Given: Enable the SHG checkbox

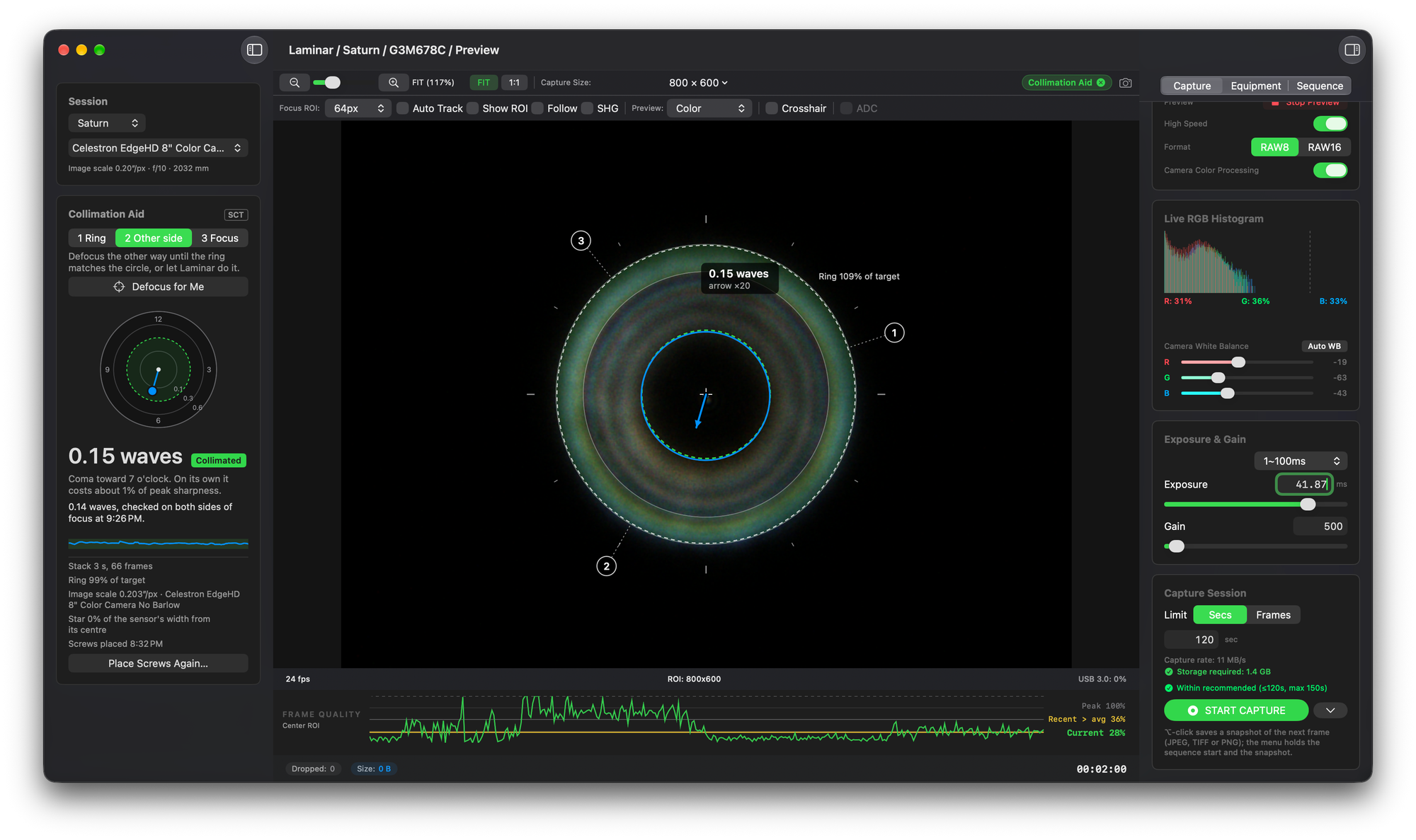Looking at the screenshot, I should coord(587,108).
